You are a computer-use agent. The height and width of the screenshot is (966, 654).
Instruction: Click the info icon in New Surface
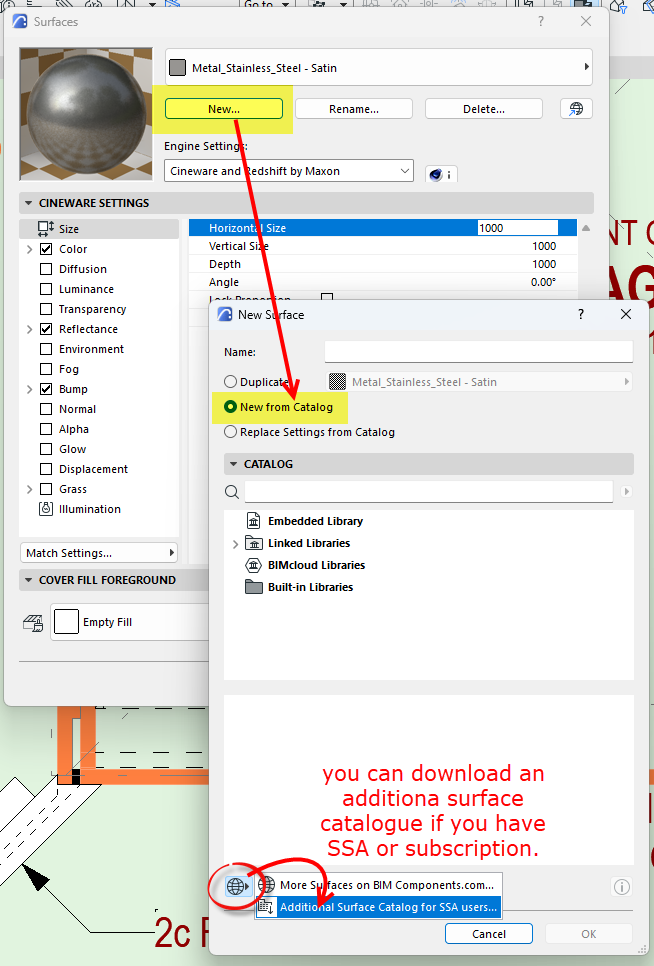622,887
